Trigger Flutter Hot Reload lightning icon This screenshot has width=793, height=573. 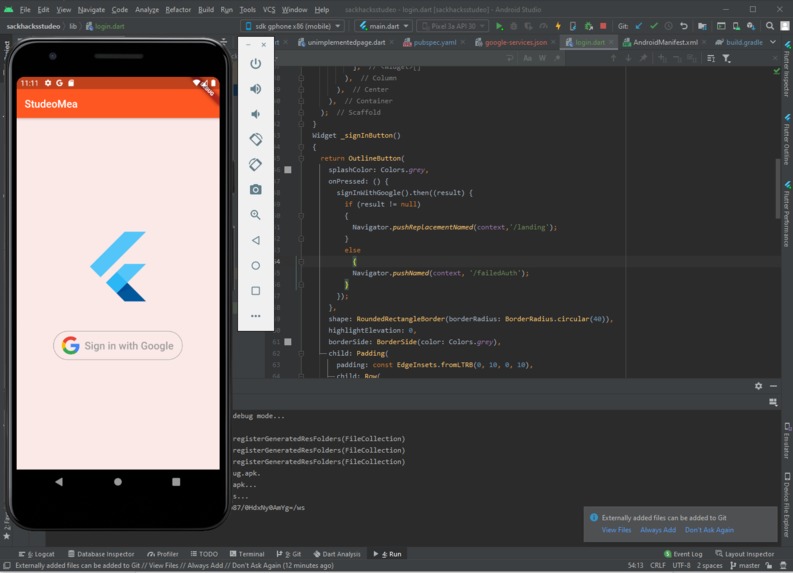(558, 26)
